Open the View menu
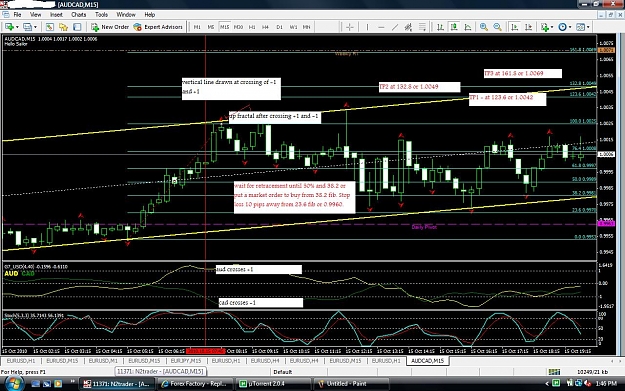The width and height of the screenshot is (625, 391). 35,15
